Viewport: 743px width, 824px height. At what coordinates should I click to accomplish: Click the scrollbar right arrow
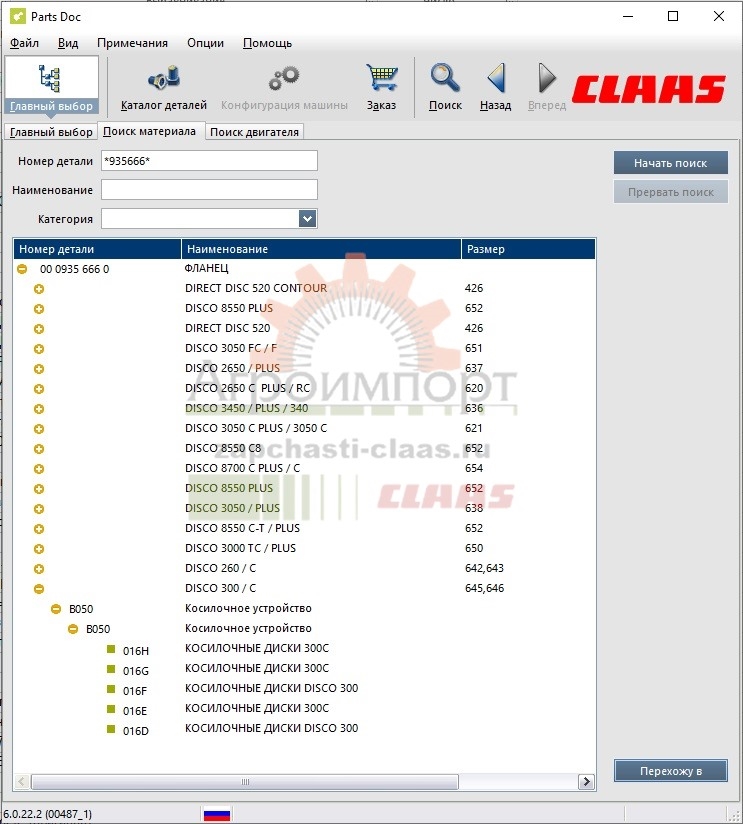(586, 781)
